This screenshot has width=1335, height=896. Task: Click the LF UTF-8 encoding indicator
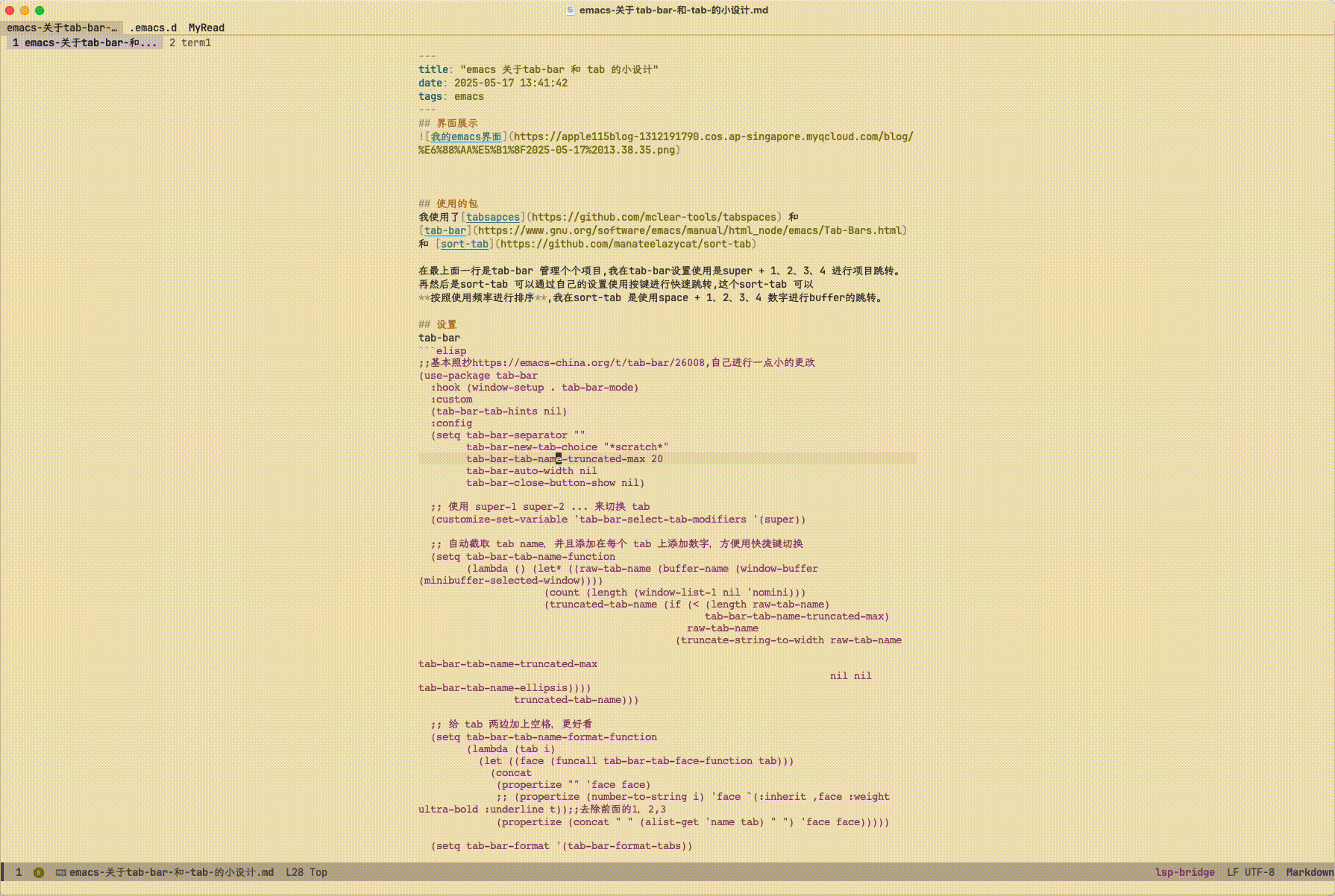click(1250, 872)
